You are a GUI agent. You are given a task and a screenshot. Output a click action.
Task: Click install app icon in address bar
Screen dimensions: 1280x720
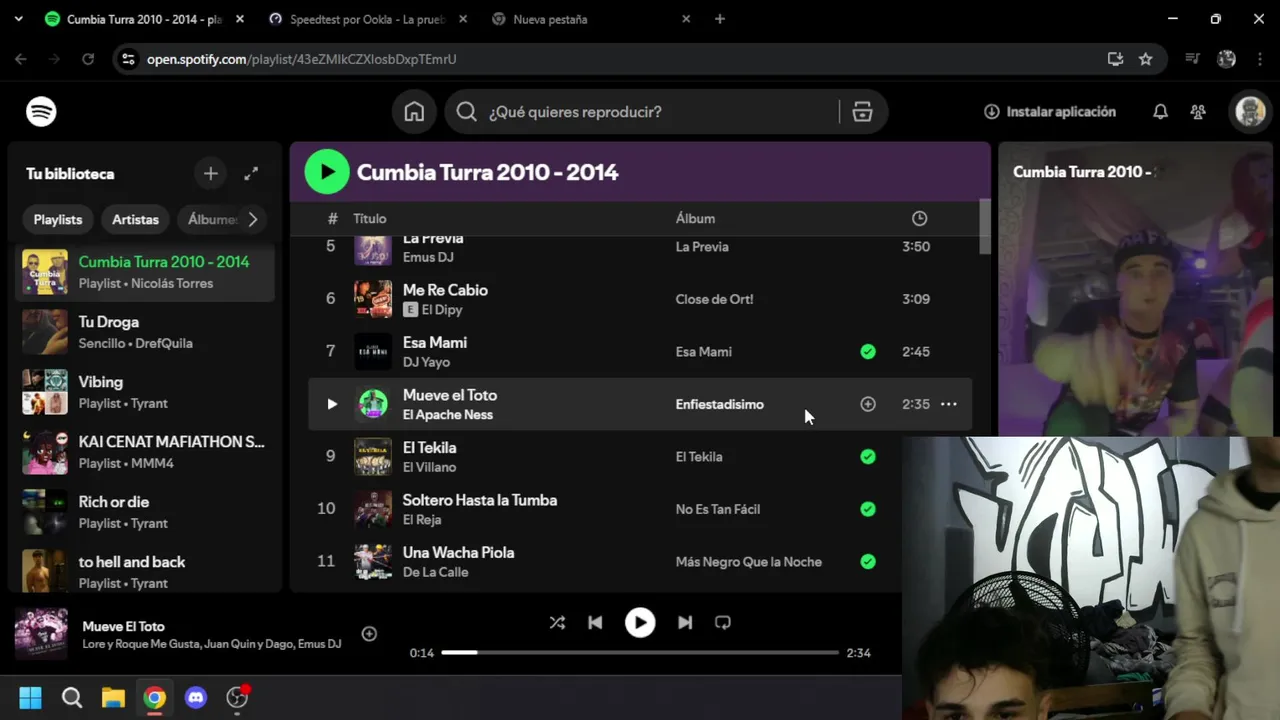pyautogui.click(x=1115, y=59)
